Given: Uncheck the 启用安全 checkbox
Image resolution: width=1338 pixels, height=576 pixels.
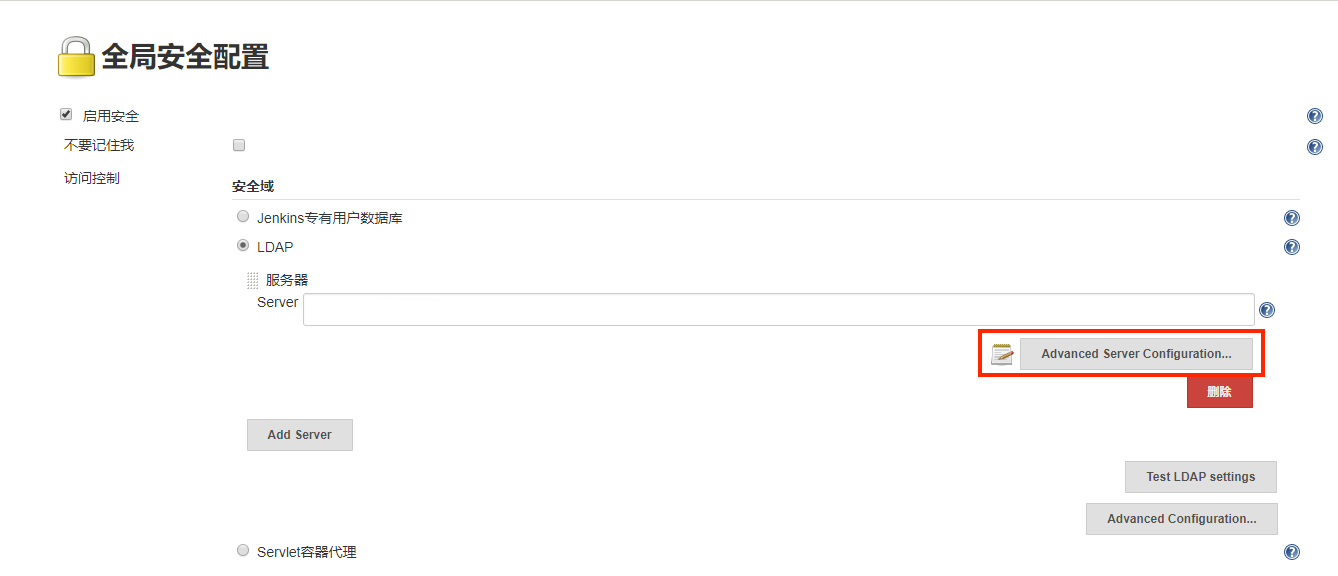Looking at the screenshot, I should (x=67, y=115).
